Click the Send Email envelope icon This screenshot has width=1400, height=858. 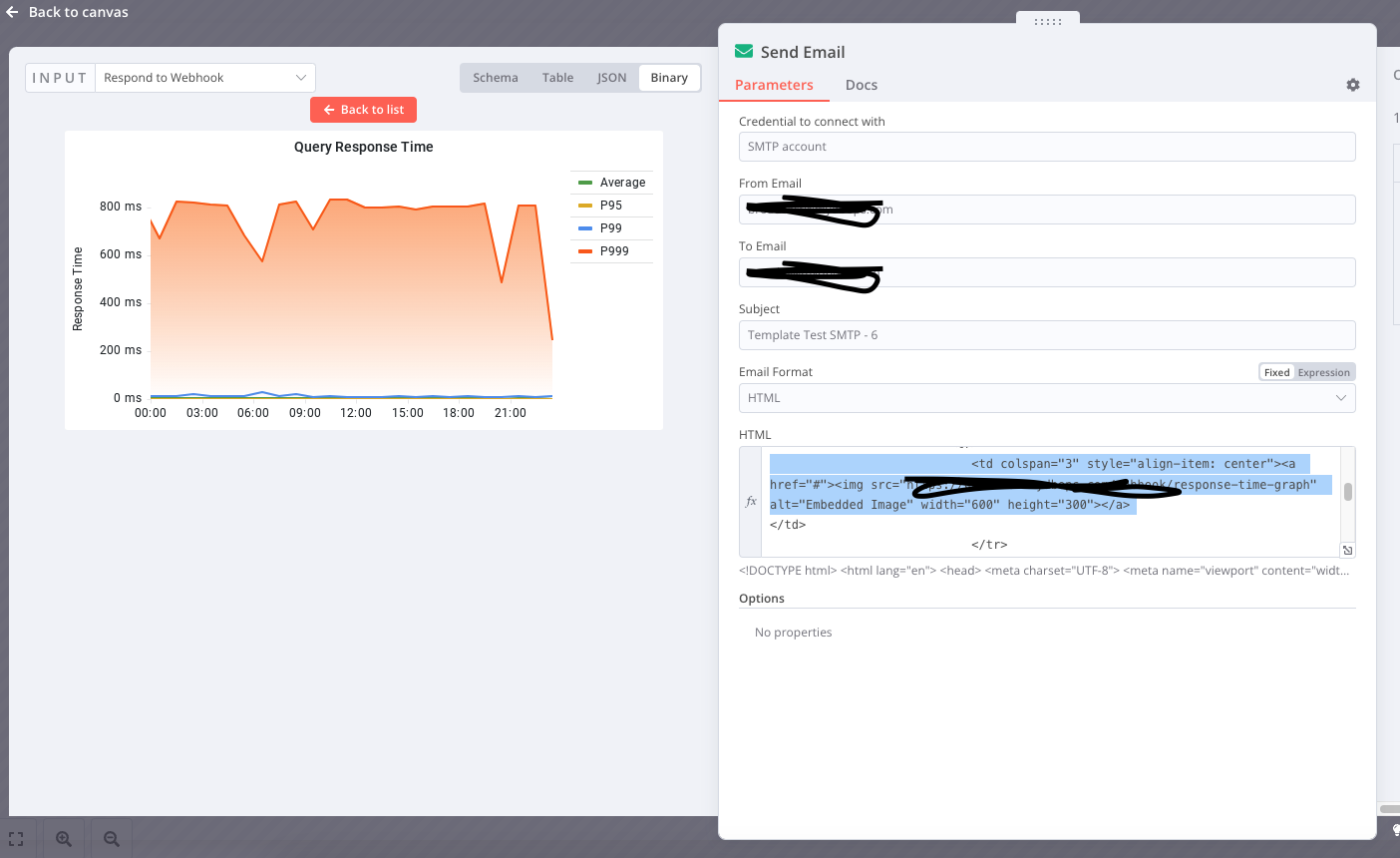click(744, 52)
